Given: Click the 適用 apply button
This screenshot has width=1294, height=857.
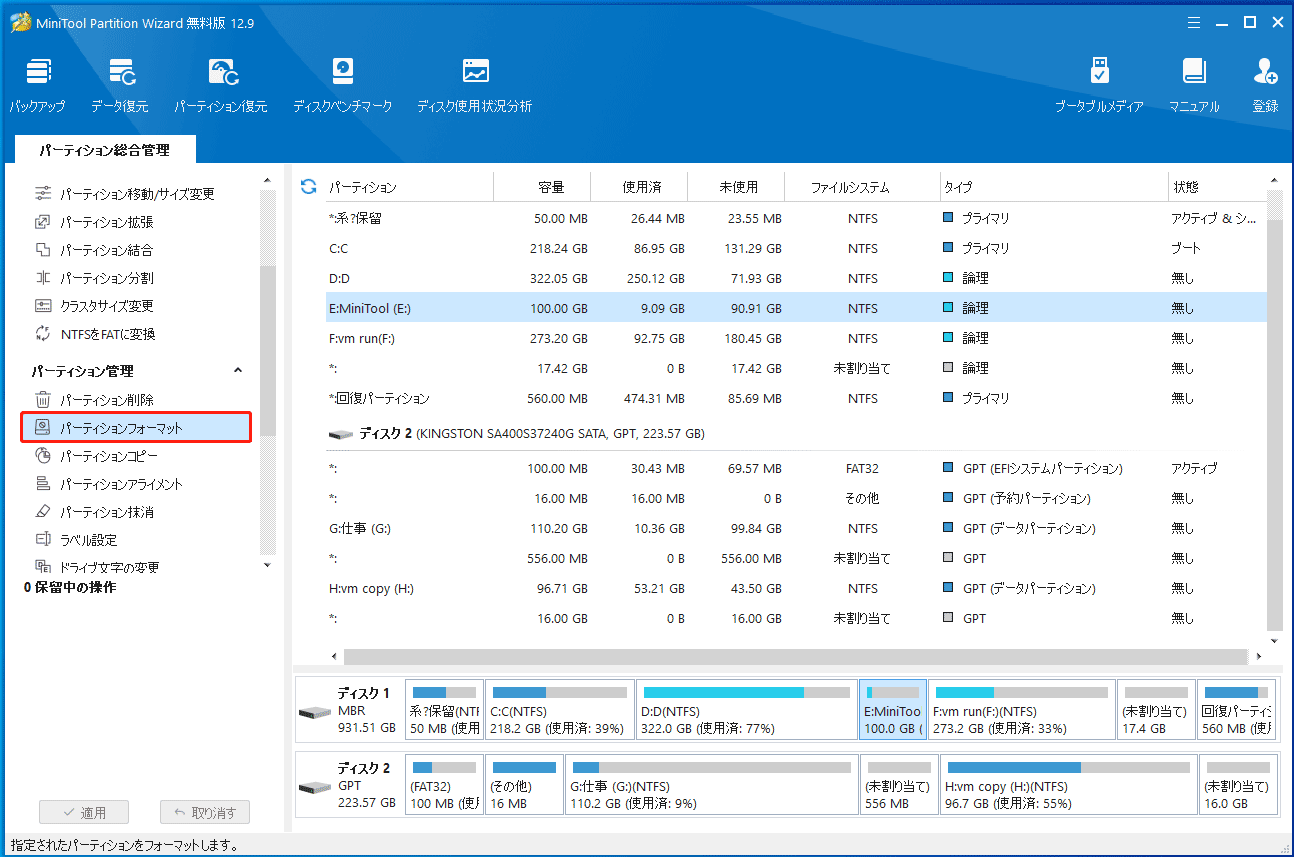Looking at the screenshot, I should (82, 812).
